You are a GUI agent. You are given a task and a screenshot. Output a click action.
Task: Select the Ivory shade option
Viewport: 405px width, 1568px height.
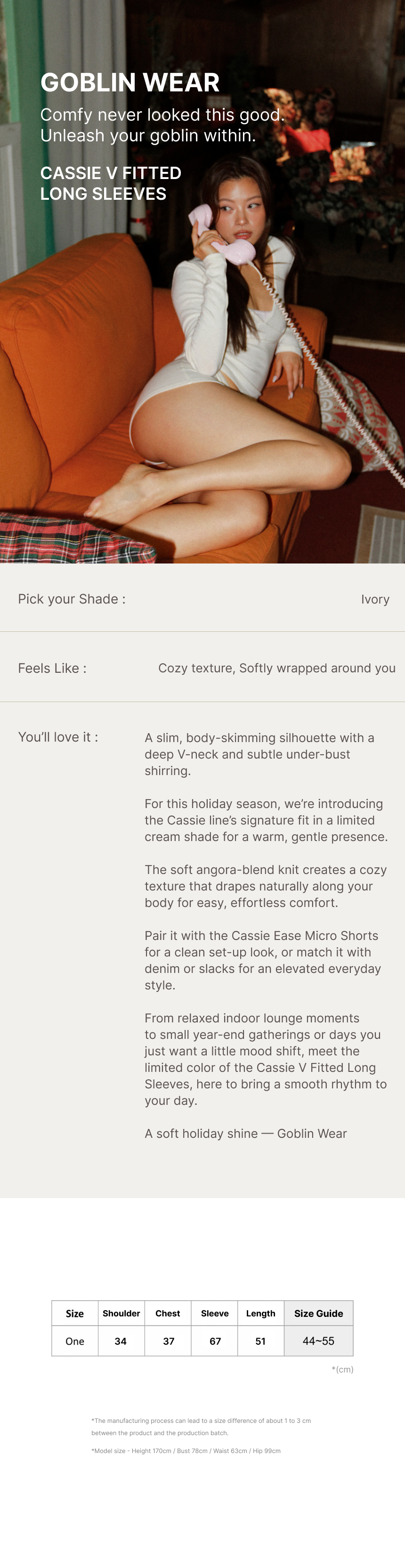374,600
